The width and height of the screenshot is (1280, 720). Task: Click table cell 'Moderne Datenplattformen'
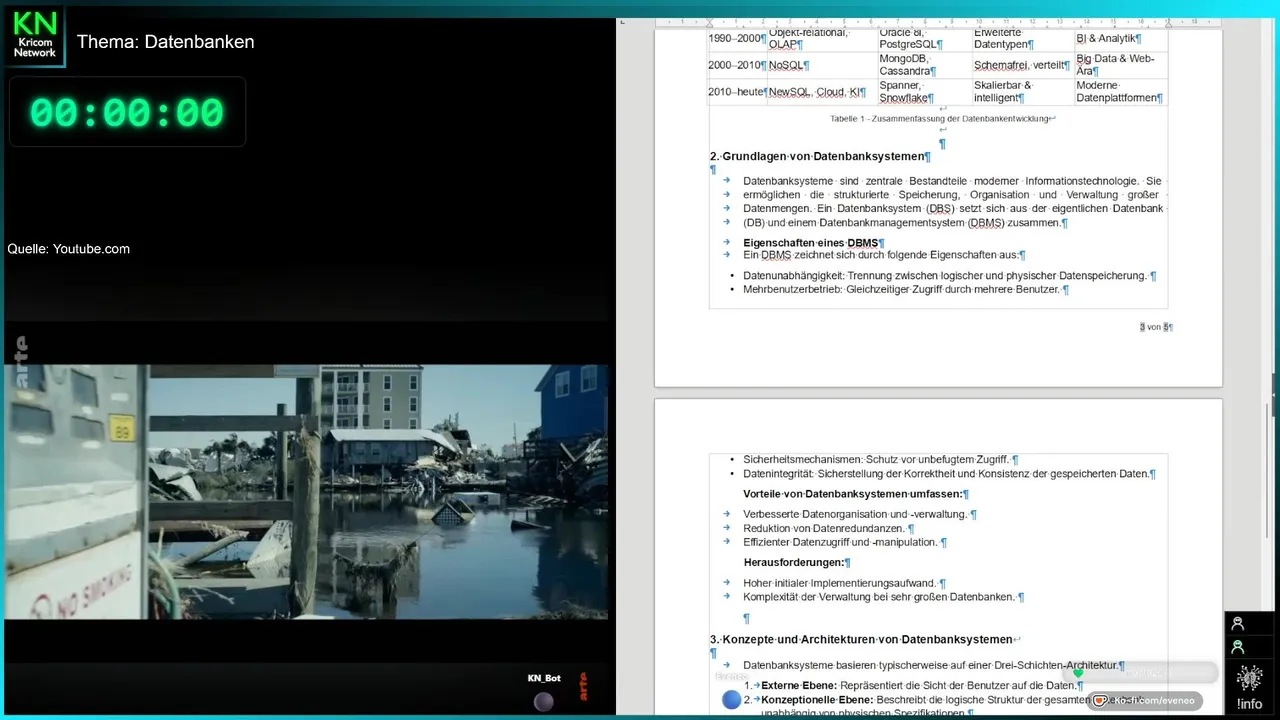click(x=1120, y=92)
